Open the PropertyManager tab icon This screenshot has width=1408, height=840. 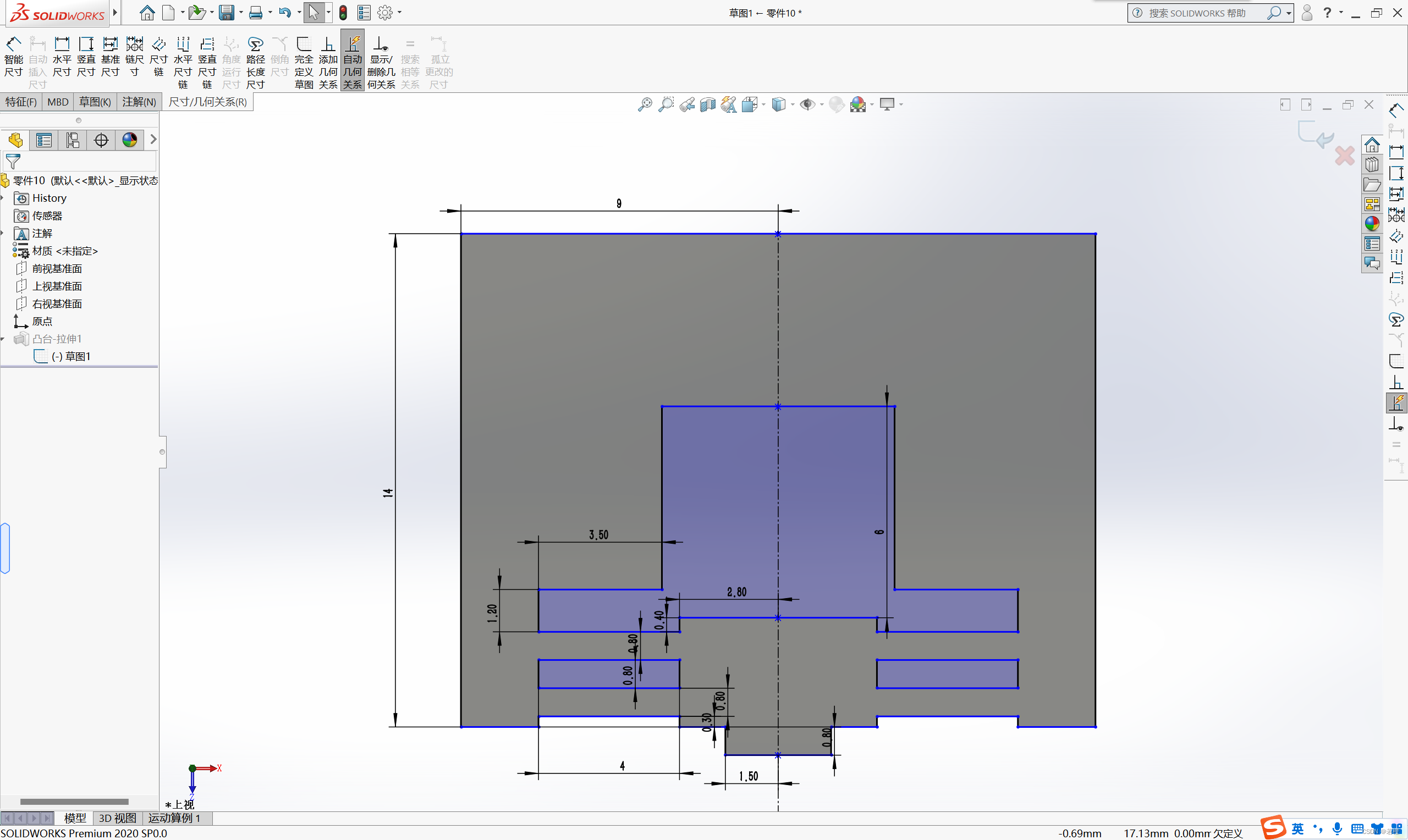click(43, 140)
